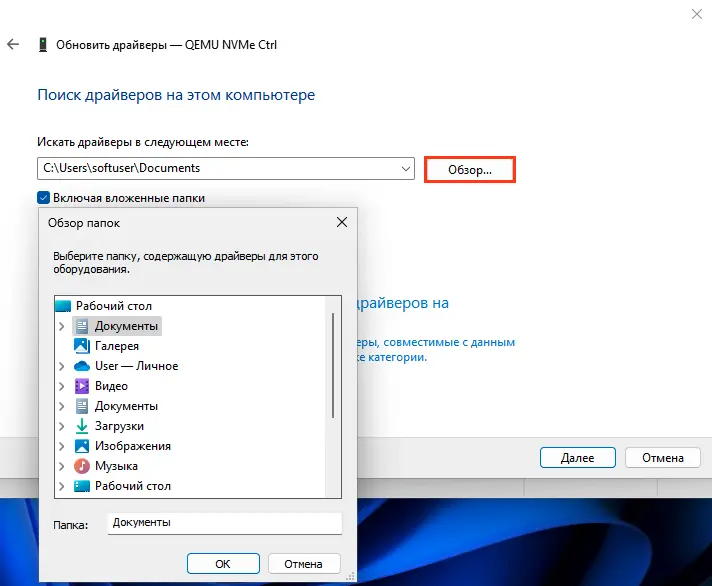Select the Видео folder icon
This screenshot has width=712, height=586.
click(82, 386)
